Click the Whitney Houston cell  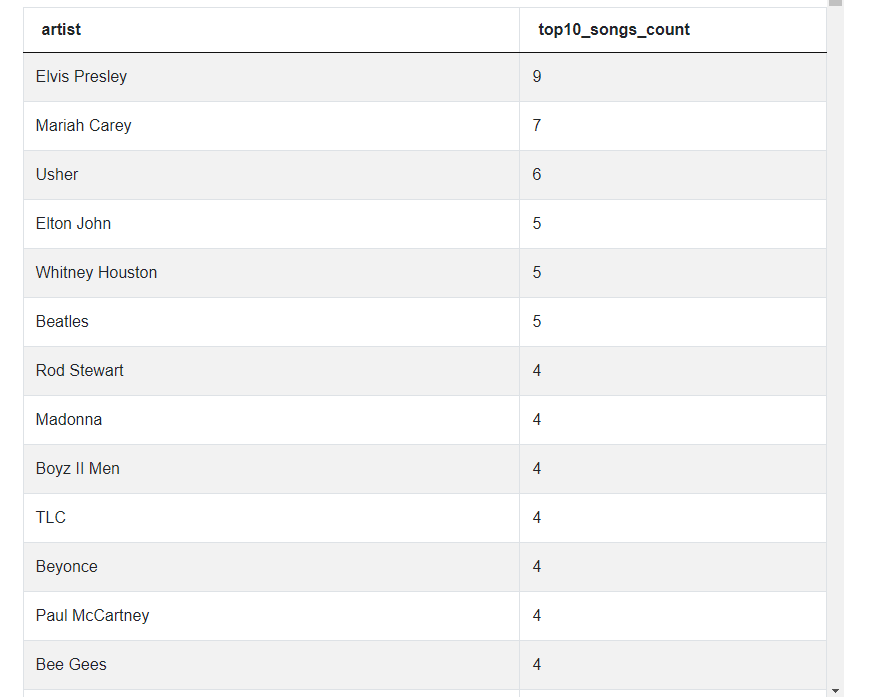coord(96,272)
